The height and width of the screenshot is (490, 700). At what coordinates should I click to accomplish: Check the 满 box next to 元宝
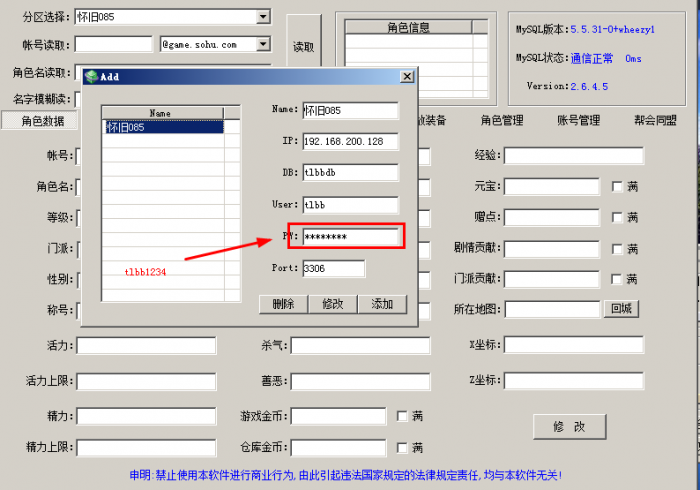tap(617, 187)
